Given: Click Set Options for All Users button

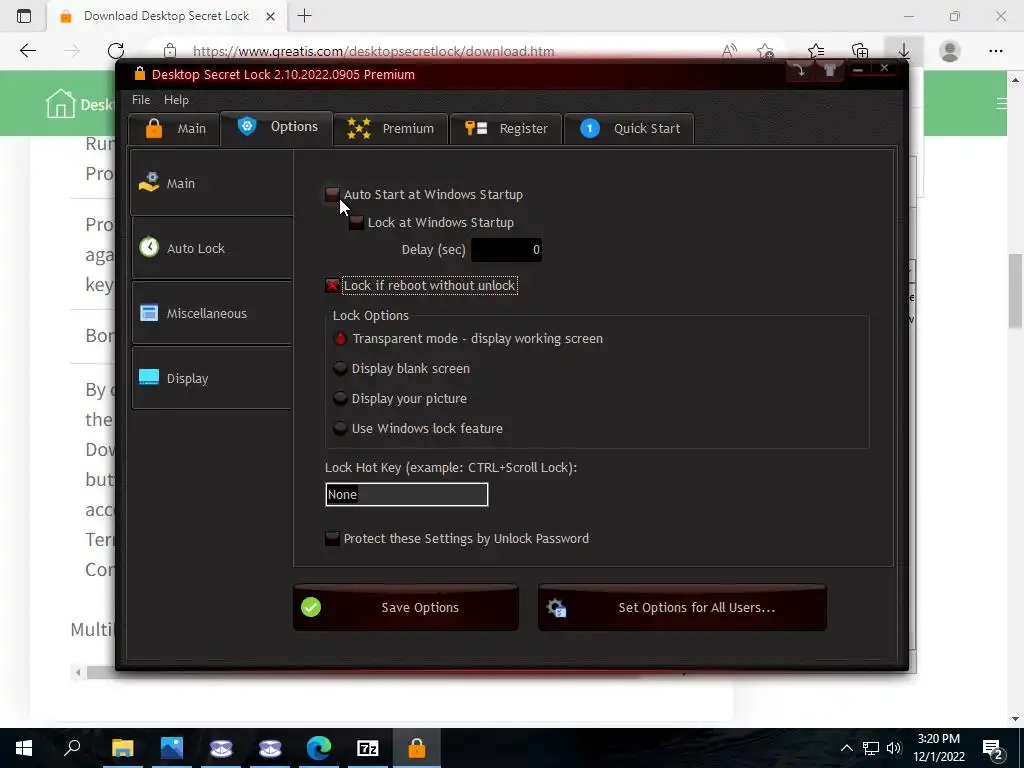Looking at the screenshot, I should pyautogui.click(x=682, y=607).
